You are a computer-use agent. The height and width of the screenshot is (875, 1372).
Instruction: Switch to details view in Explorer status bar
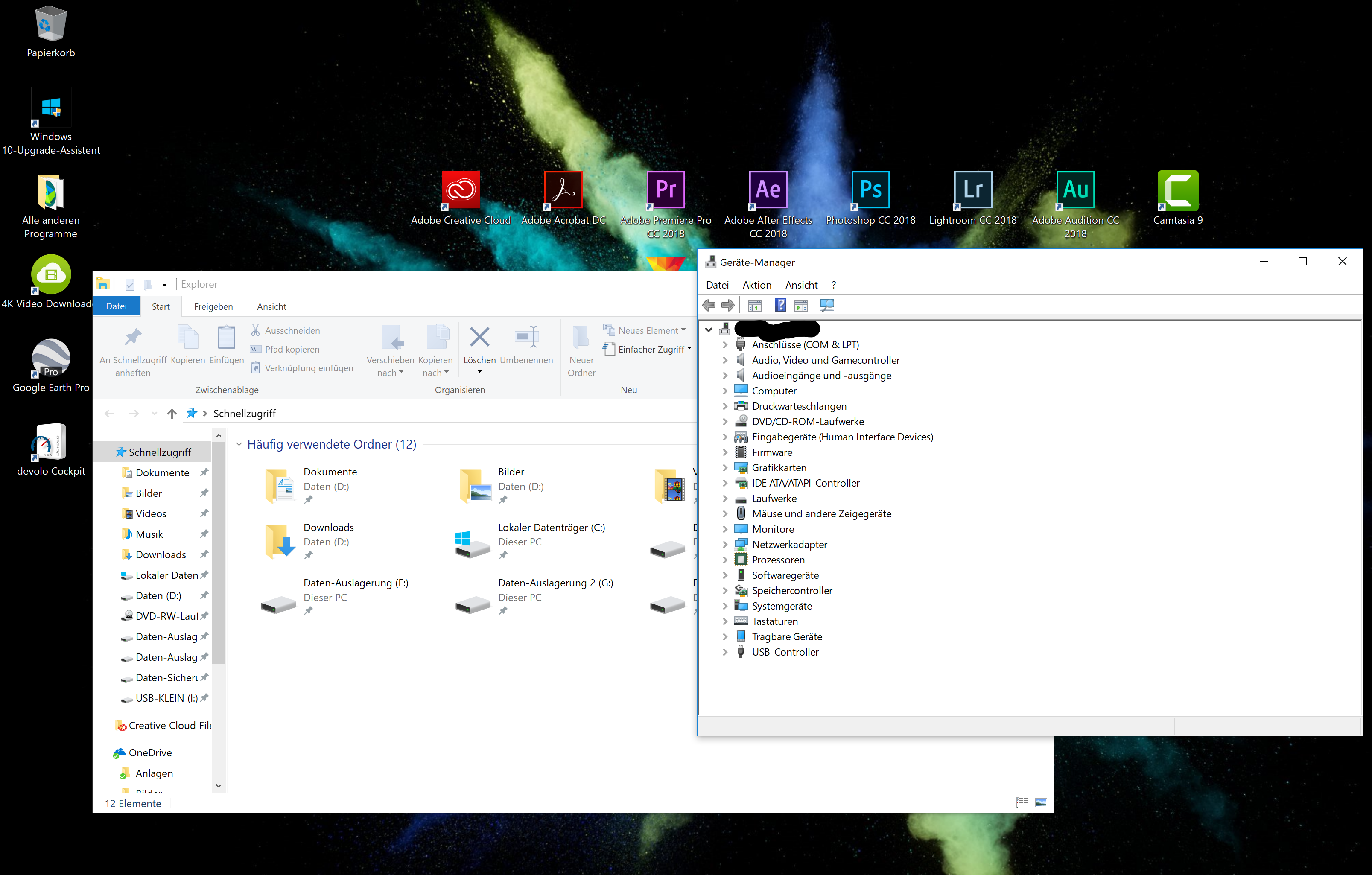pos(1022,803)
